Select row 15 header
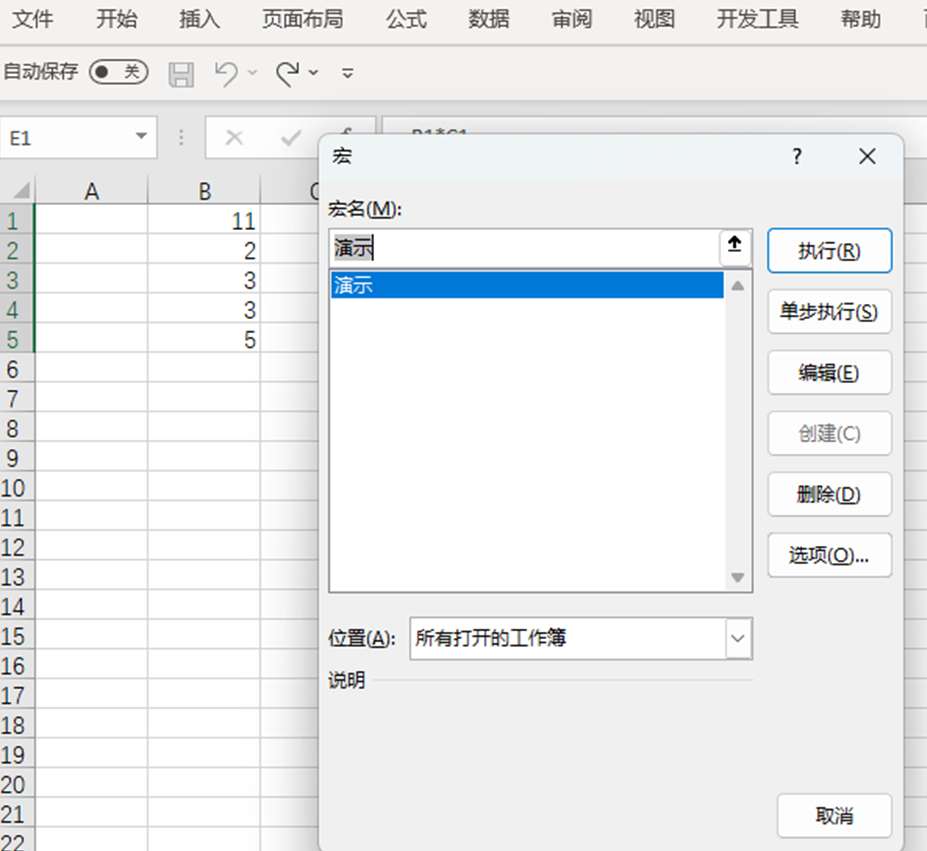927x851 pixels. 17,636
